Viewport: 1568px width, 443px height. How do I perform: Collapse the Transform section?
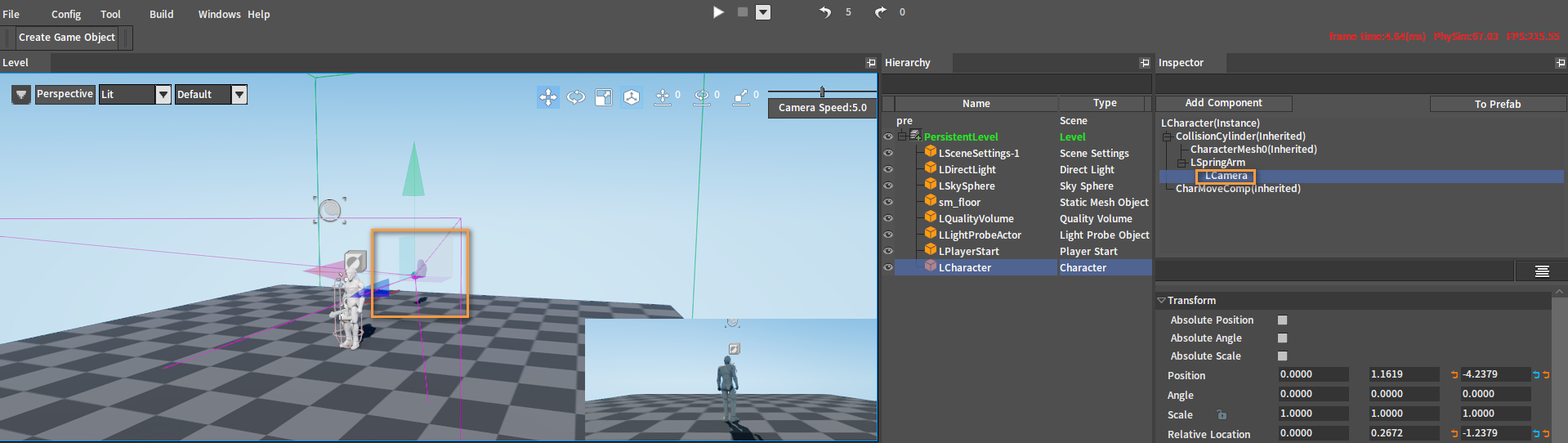click(x=1161, y=301)
